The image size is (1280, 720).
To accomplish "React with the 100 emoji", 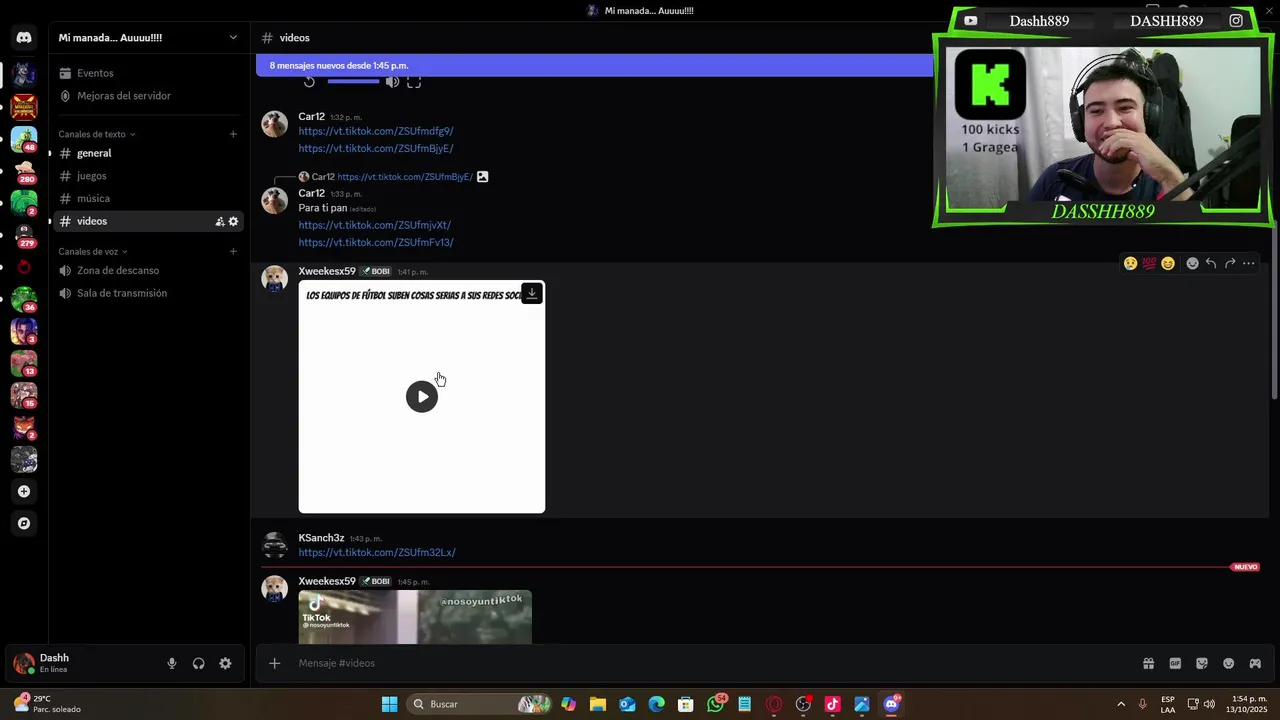I will tap(1149, 263).
